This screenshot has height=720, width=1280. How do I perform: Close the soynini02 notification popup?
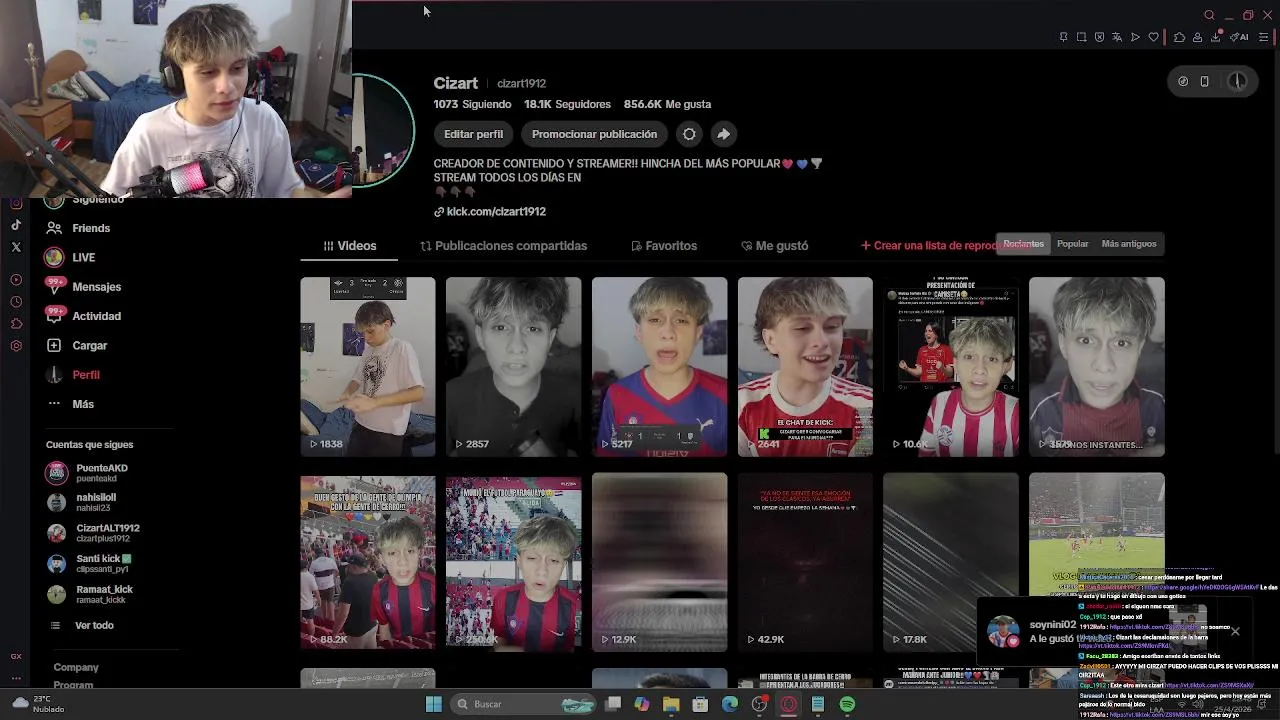tap(1235, 631)
